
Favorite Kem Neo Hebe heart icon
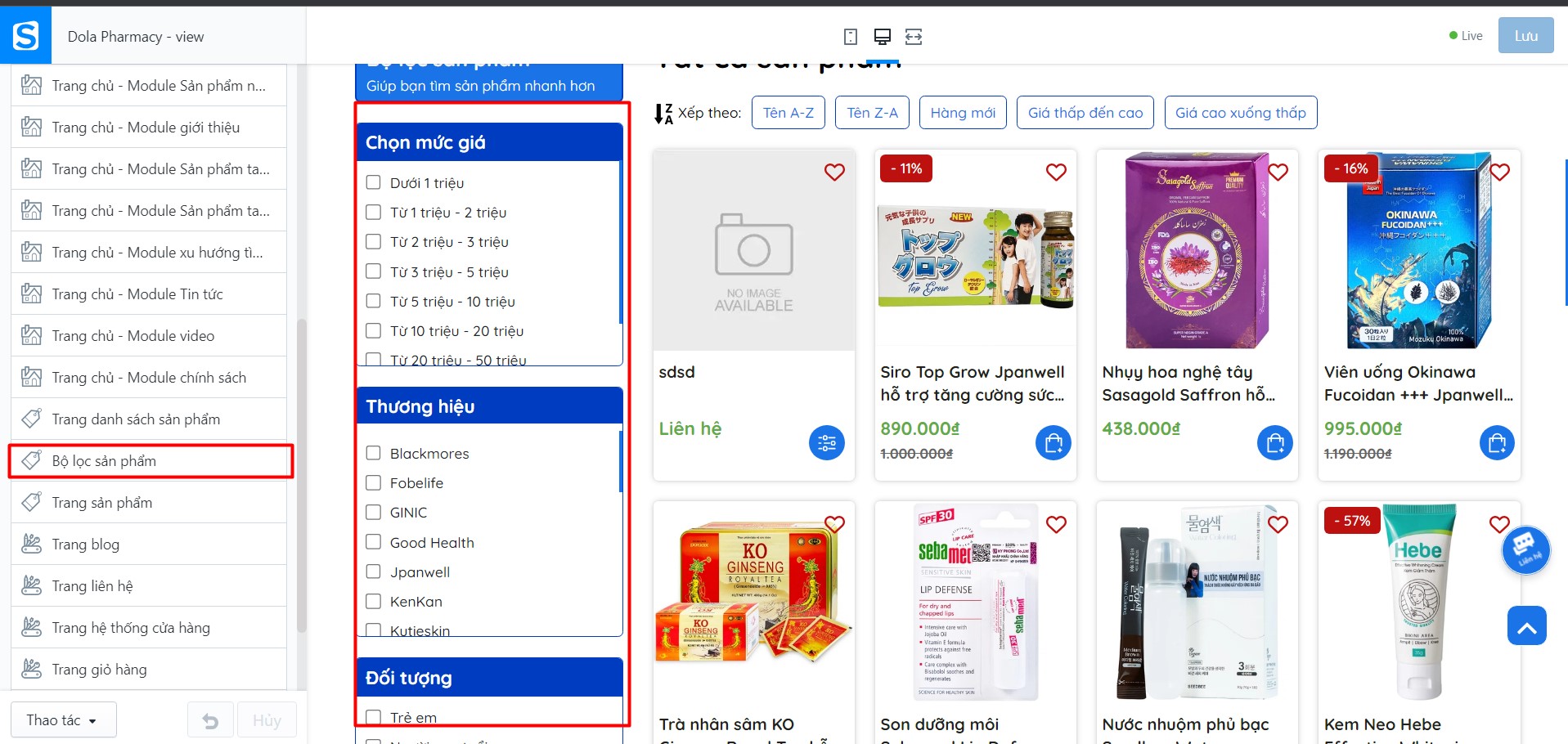[x=1499, y=524]
